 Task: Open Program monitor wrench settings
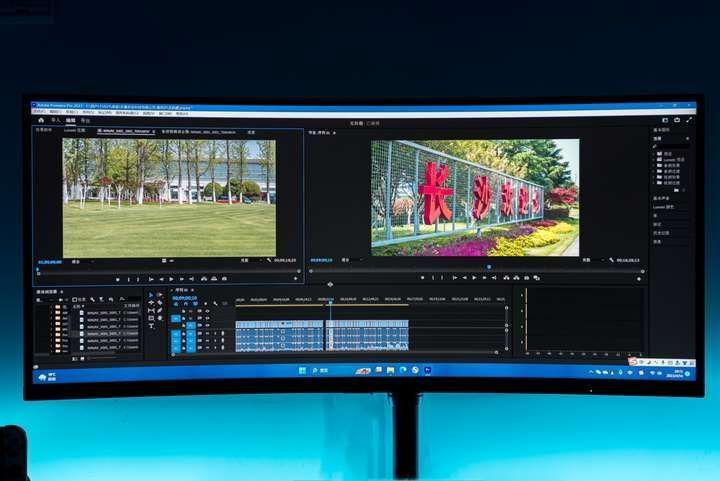612,260
